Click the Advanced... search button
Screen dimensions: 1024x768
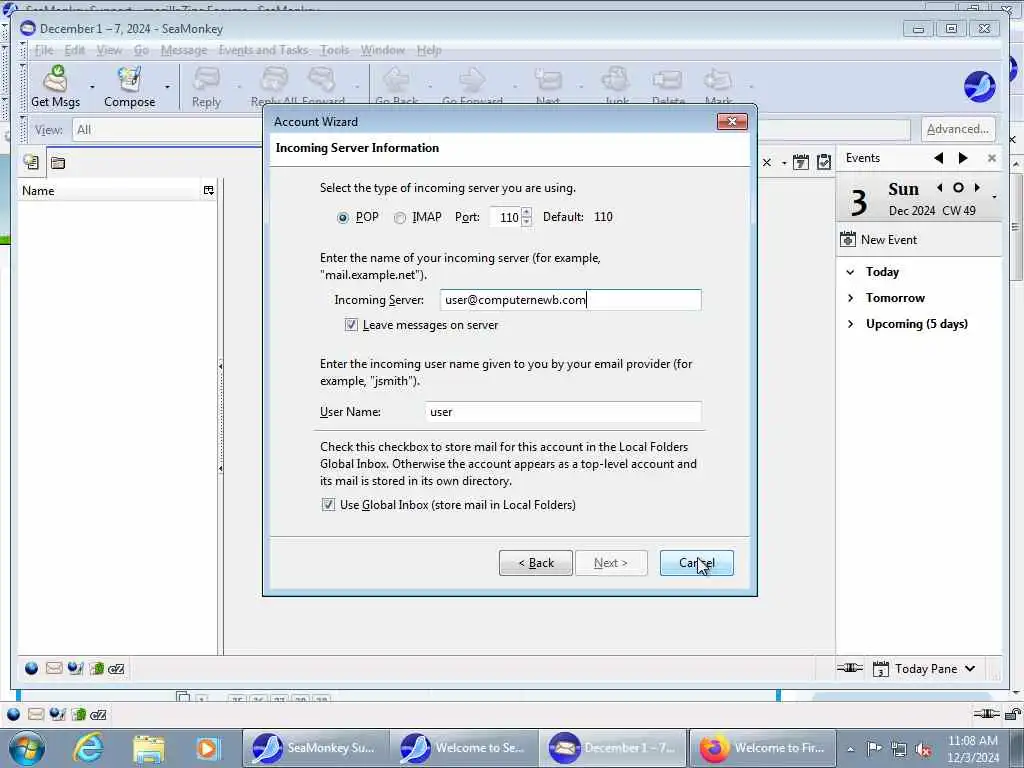click(958, 129)
